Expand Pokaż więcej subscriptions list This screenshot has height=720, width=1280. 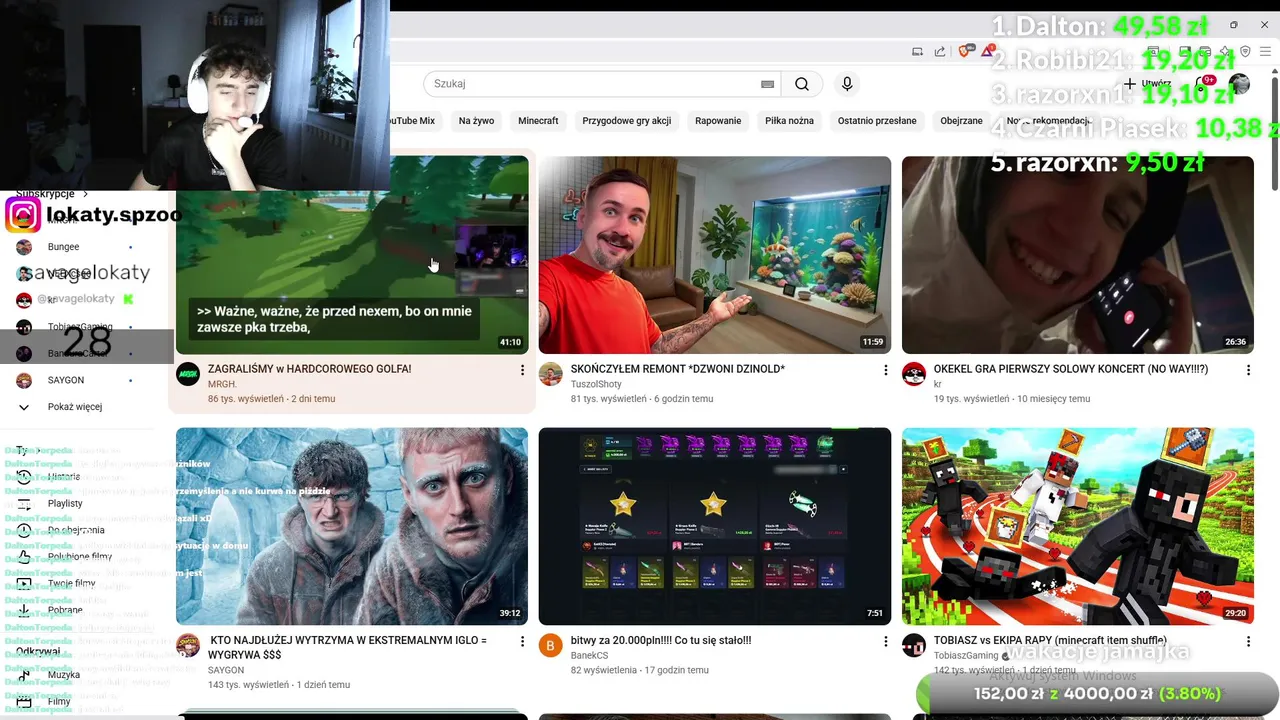[75, 407]
